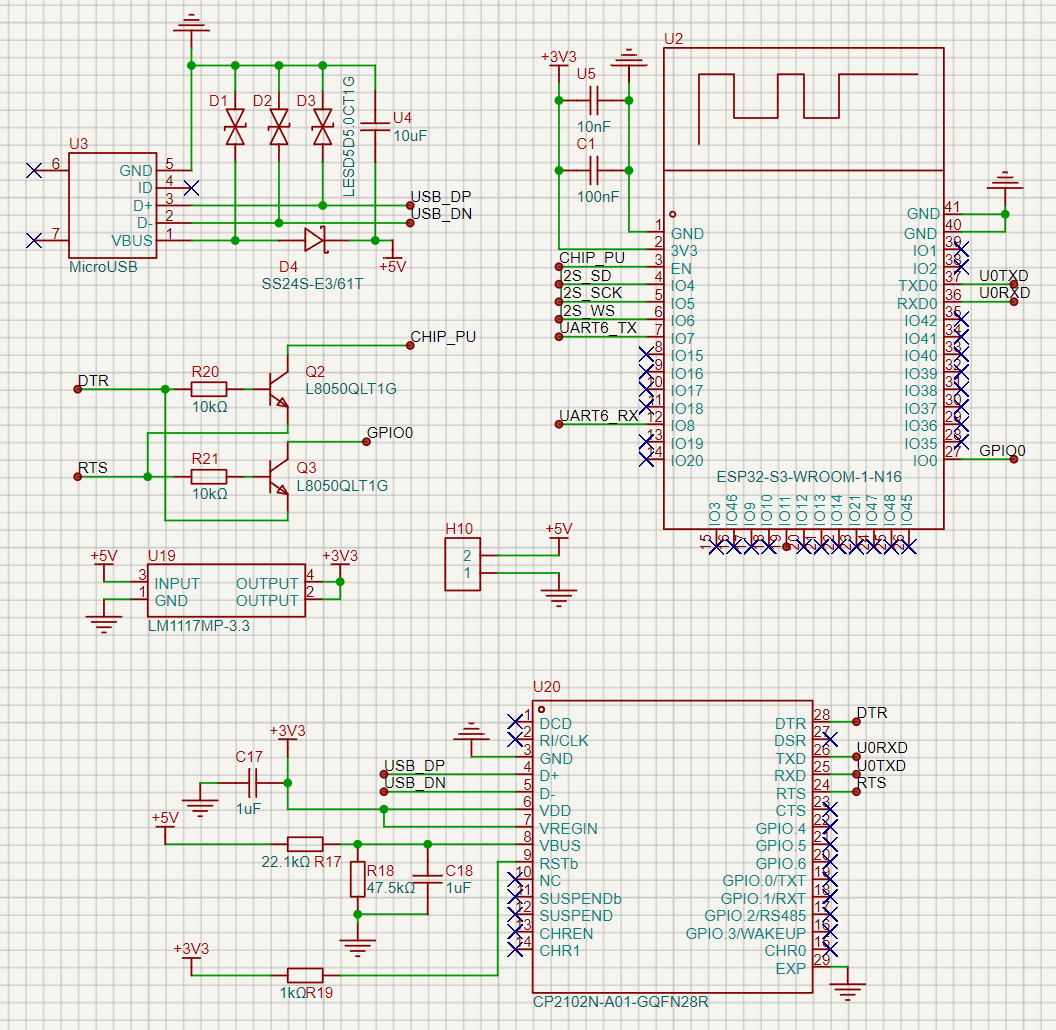Image resolution: width=1056 pixels, height=1030 pixels.
Task: Click the no-connect cross on MicroUSB pin 6
Action: tap(34, 170)
